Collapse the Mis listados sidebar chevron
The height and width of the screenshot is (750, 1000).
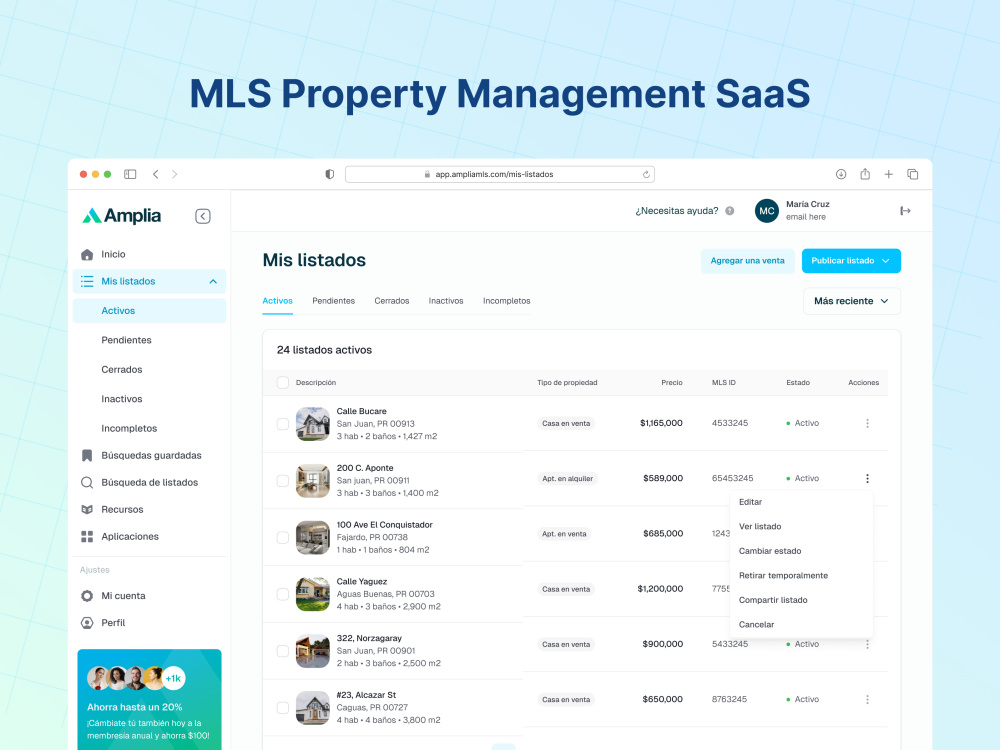(213, 281)
